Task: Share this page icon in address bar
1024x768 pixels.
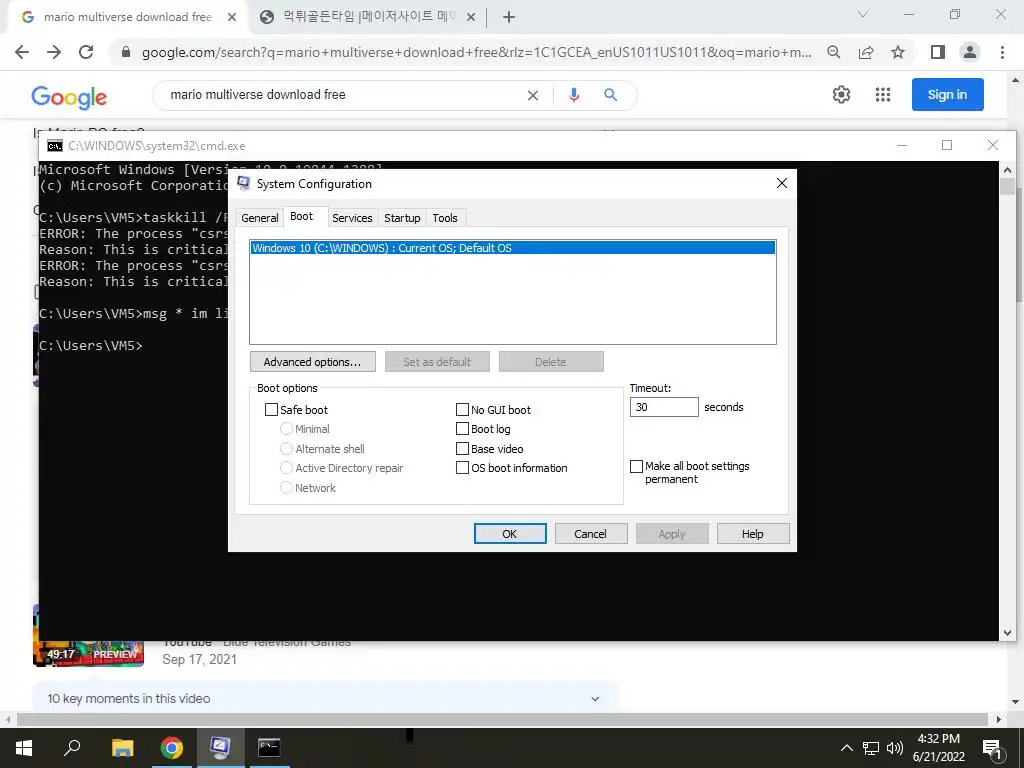Action: 866,52
